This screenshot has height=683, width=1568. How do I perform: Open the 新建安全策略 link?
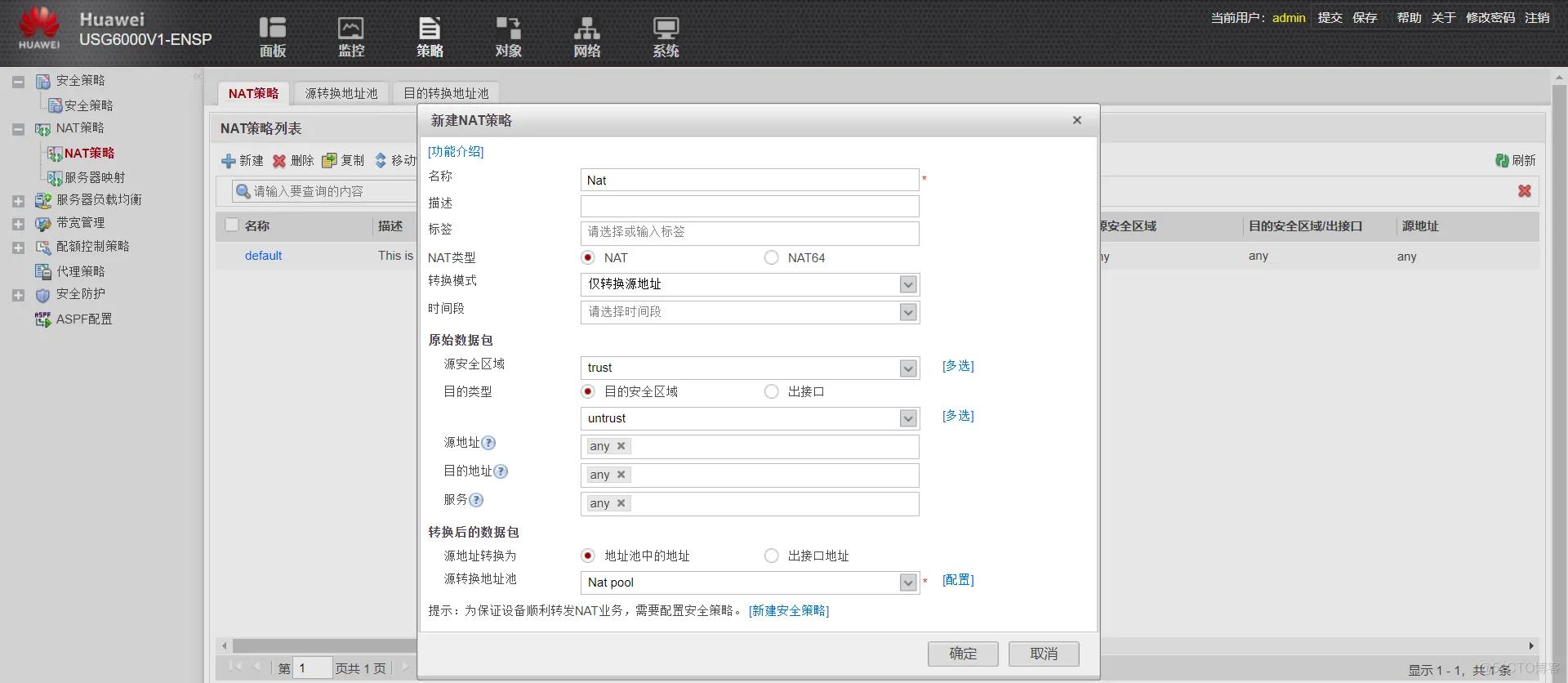coord(789,611)
